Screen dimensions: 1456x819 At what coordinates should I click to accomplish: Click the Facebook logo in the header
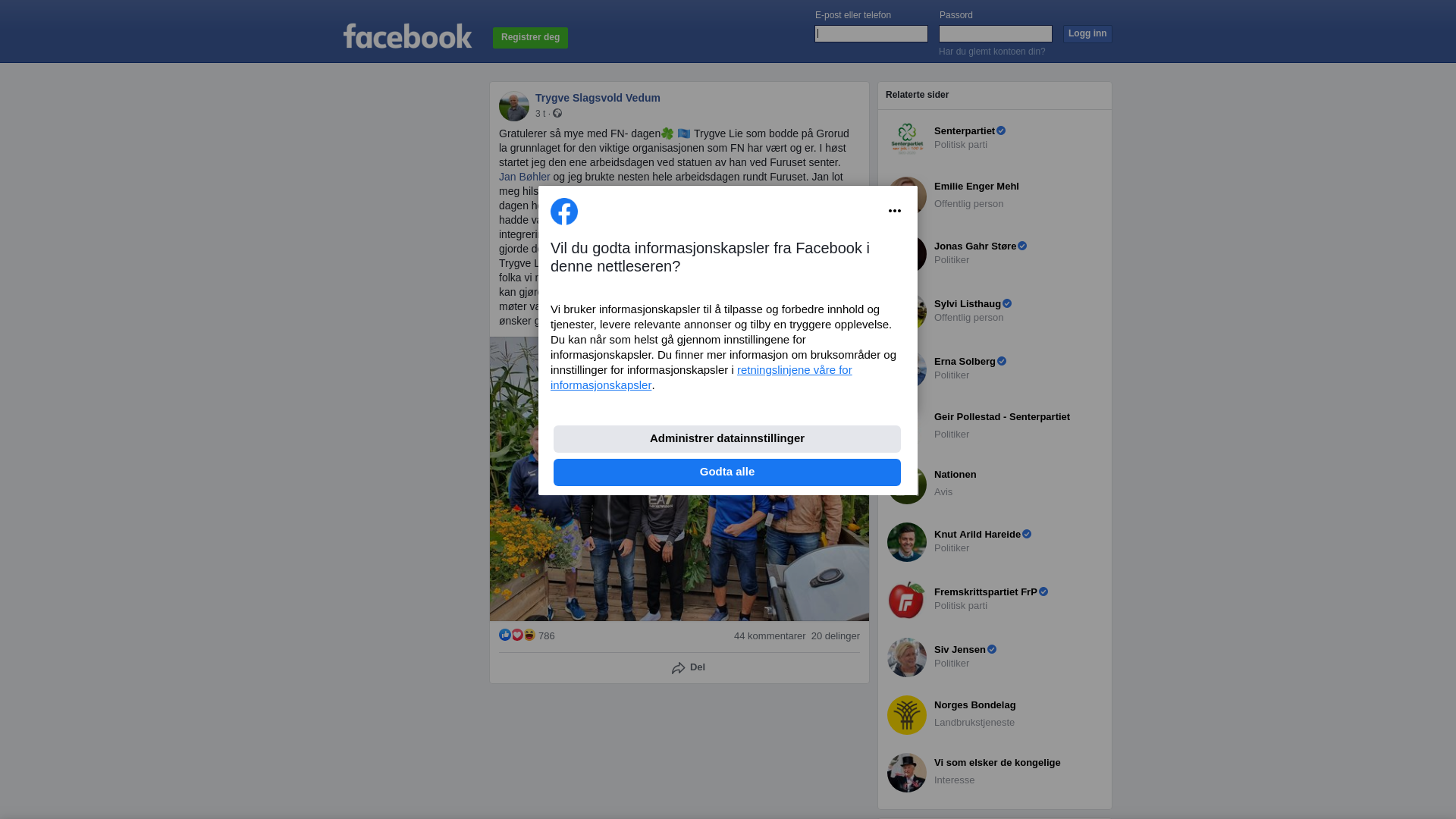coord(407,36)
